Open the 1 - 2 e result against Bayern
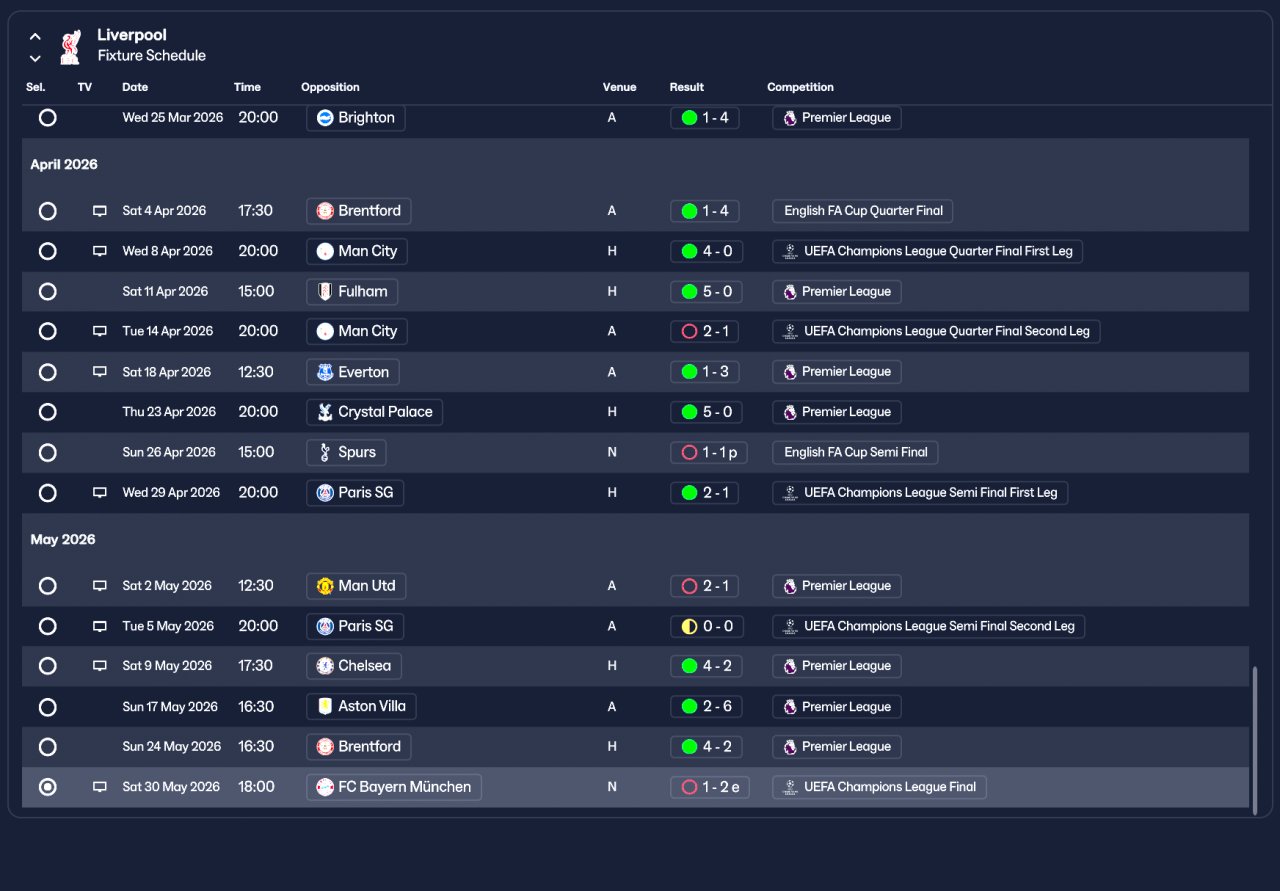The height and width of the screenshot is (891, 1280). click(710, 787)
